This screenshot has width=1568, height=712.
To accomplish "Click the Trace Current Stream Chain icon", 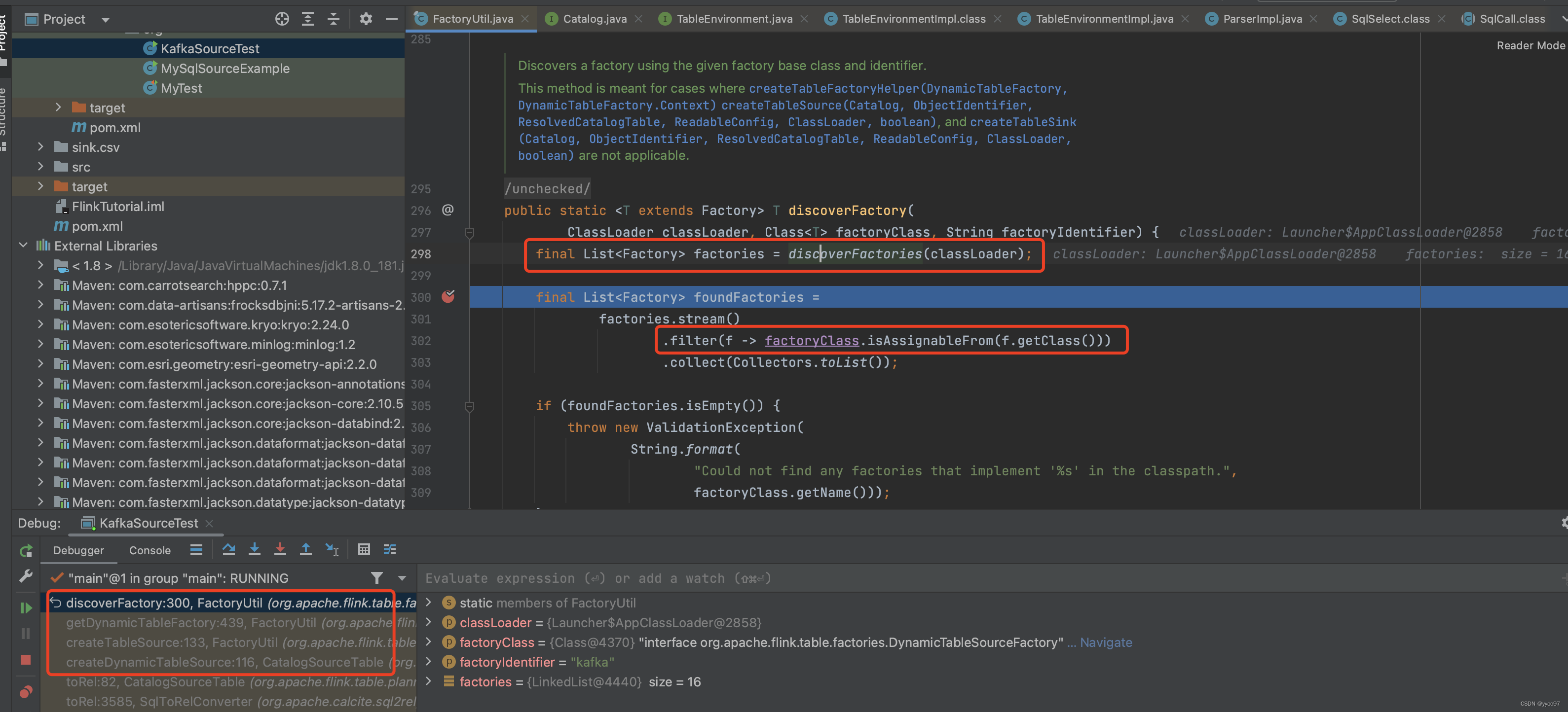I will [x=390, y=549].
